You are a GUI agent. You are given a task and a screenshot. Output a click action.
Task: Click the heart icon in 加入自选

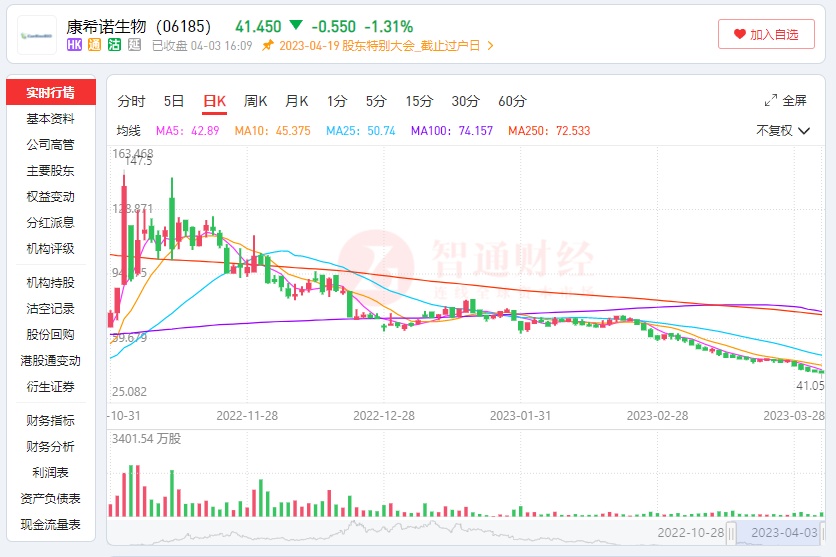740,34
